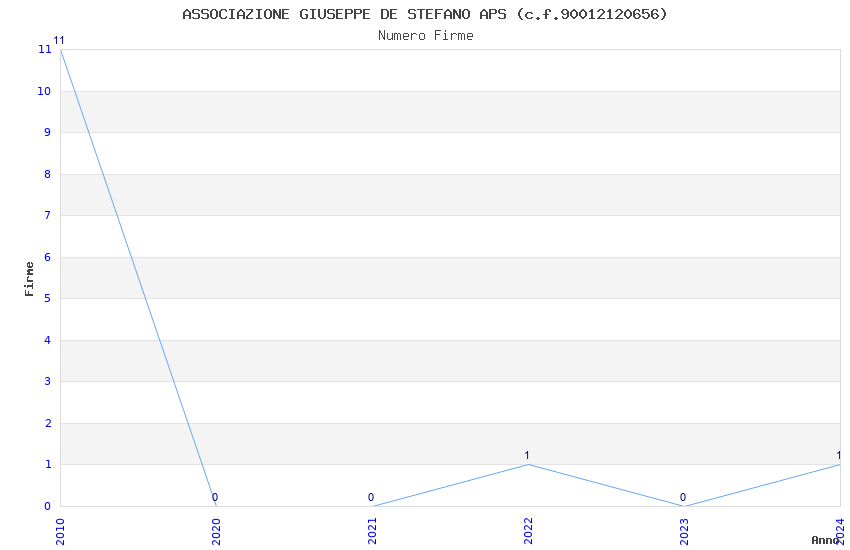Click the y-axis tick label '4'
Screen dimensions: 850x550
click(48, 340)
